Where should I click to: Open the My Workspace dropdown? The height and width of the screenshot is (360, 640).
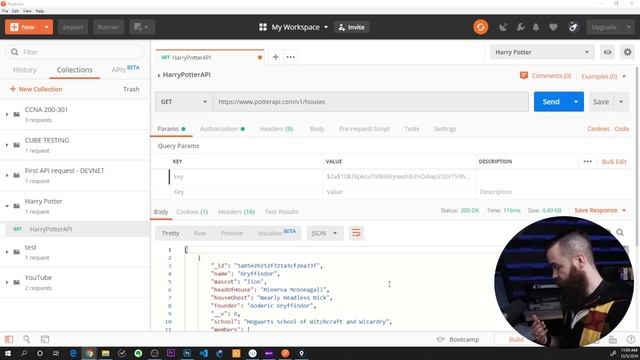[x=300, y=27]
